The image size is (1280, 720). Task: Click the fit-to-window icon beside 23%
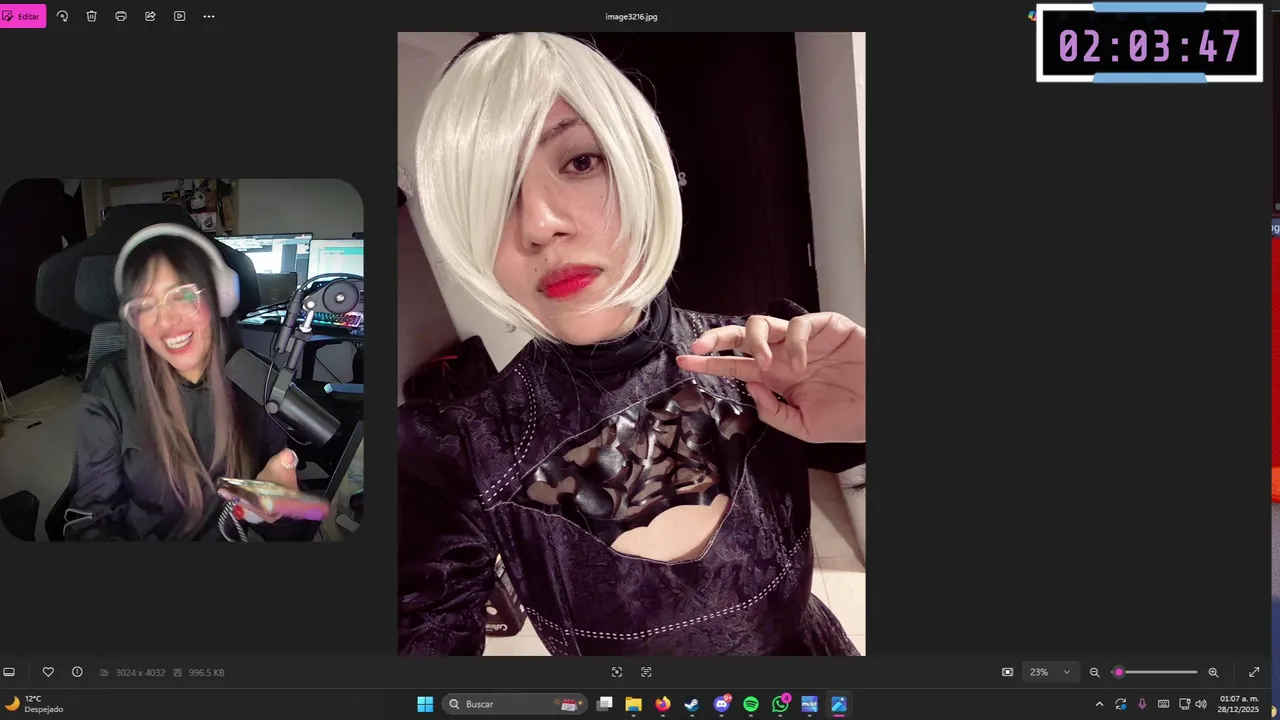[x=1007, y=672]
